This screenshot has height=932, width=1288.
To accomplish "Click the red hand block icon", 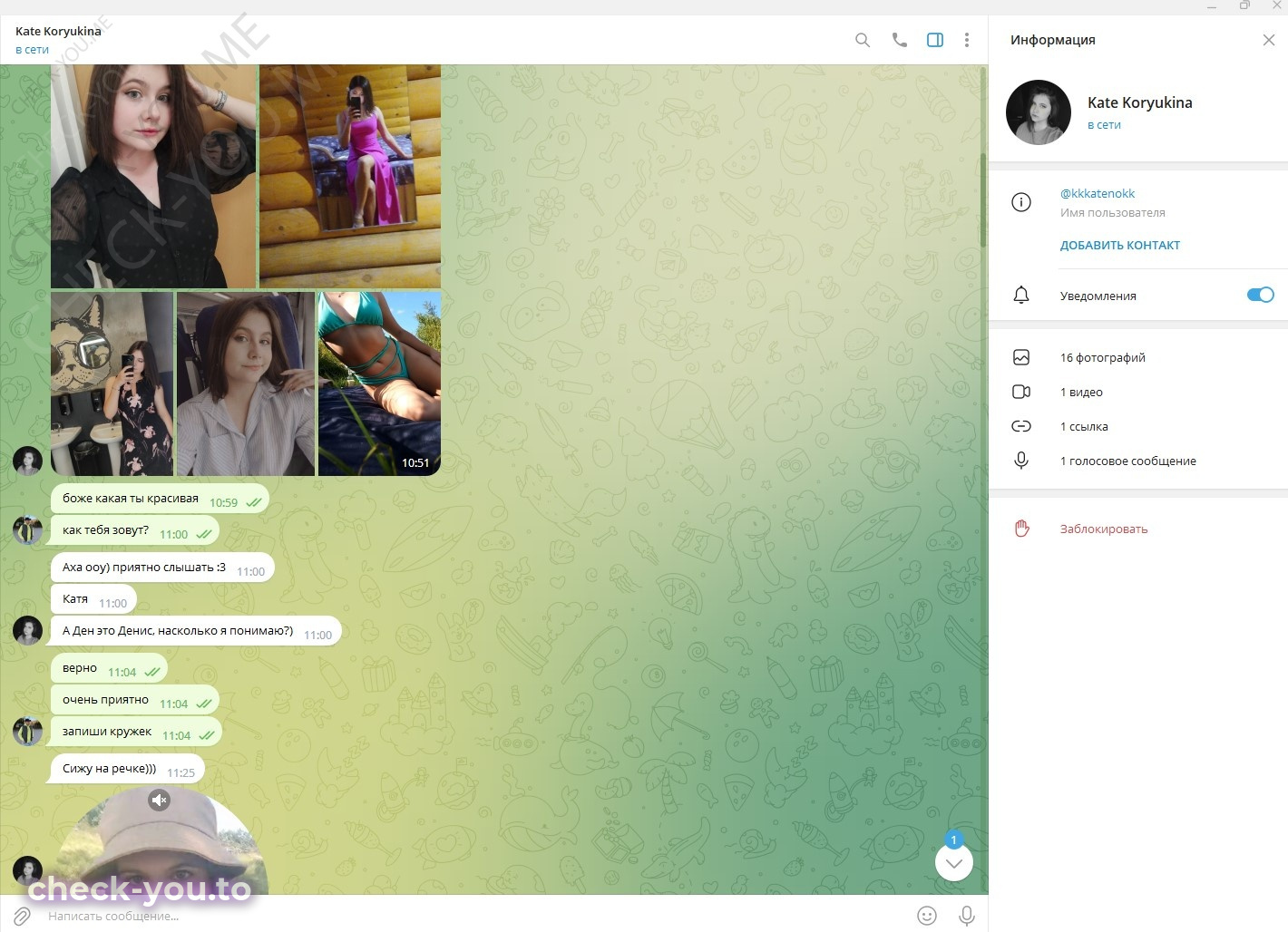I will tap(1021, 529).
